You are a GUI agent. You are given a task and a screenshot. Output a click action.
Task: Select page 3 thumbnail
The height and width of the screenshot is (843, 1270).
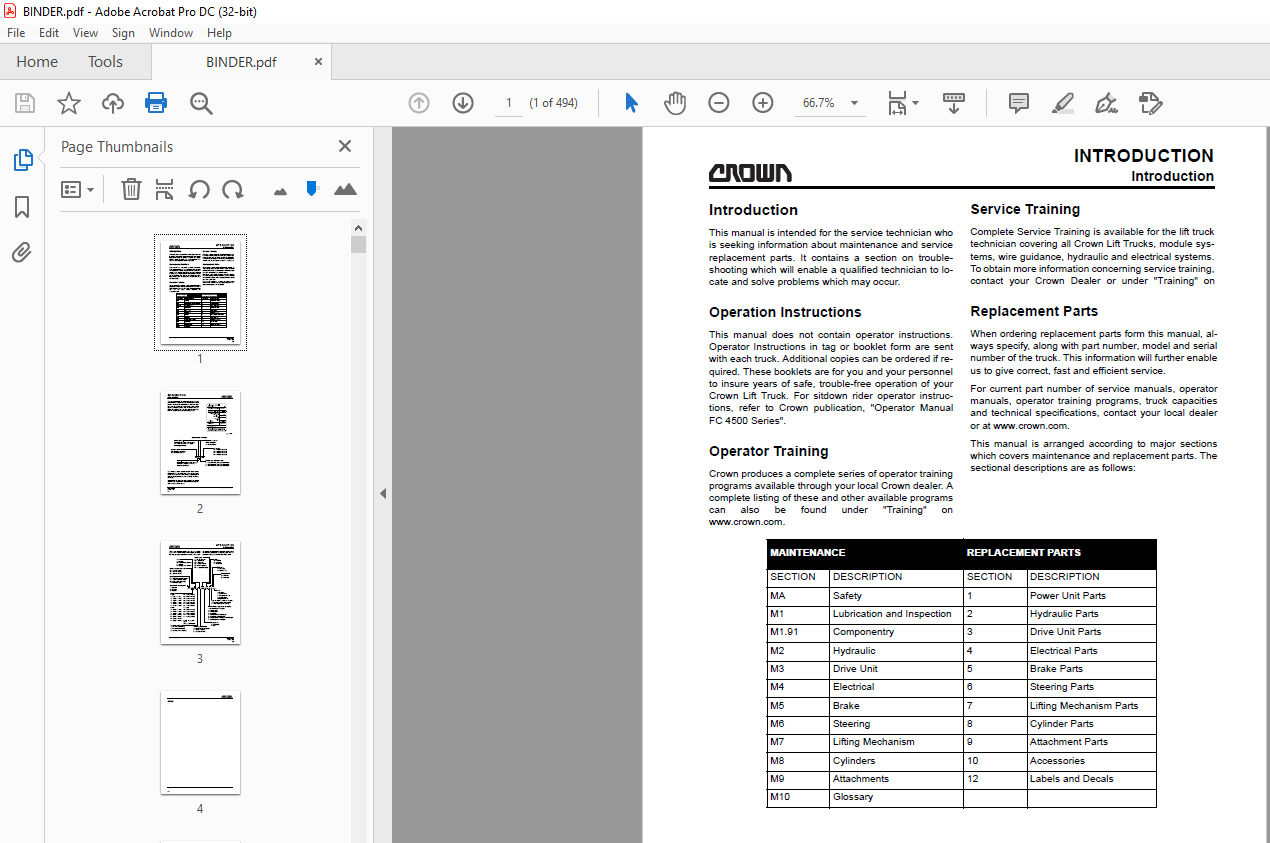200,593
